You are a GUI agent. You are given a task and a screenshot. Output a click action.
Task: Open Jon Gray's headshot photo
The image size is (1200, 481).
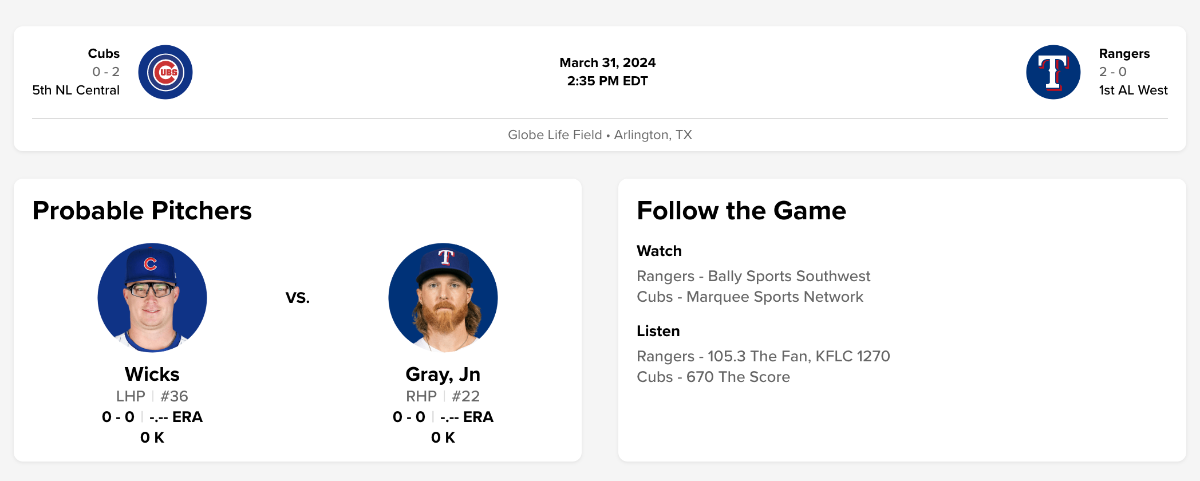point(443,297)
